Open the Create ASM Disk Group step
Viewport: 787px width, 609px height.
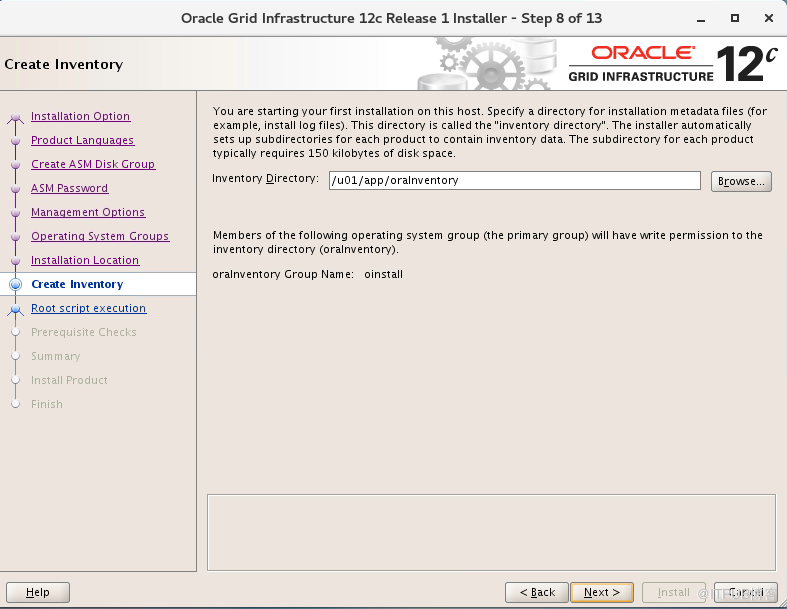93,164
